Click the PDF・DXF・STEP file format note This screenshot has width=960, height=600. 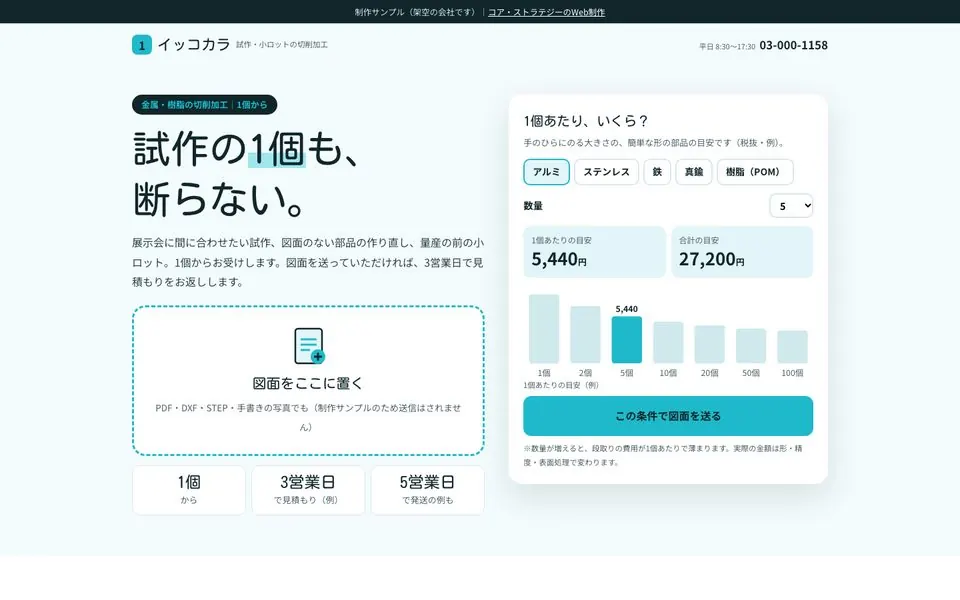tap(308, 418)
